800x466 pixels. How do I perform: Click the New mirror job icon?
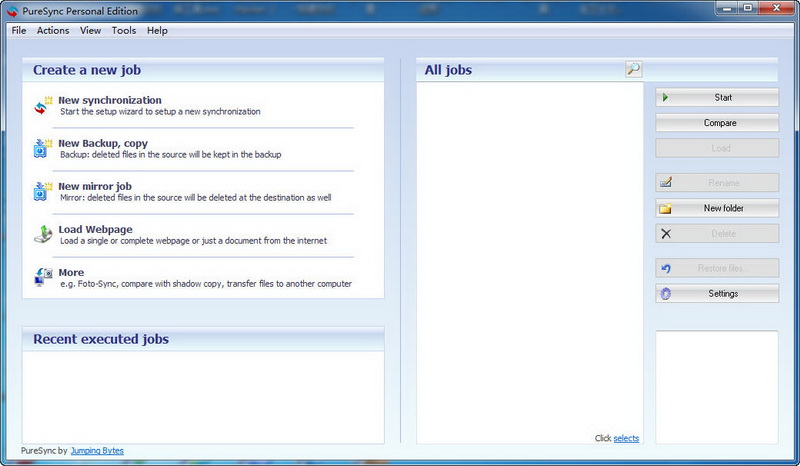(43, 191)
